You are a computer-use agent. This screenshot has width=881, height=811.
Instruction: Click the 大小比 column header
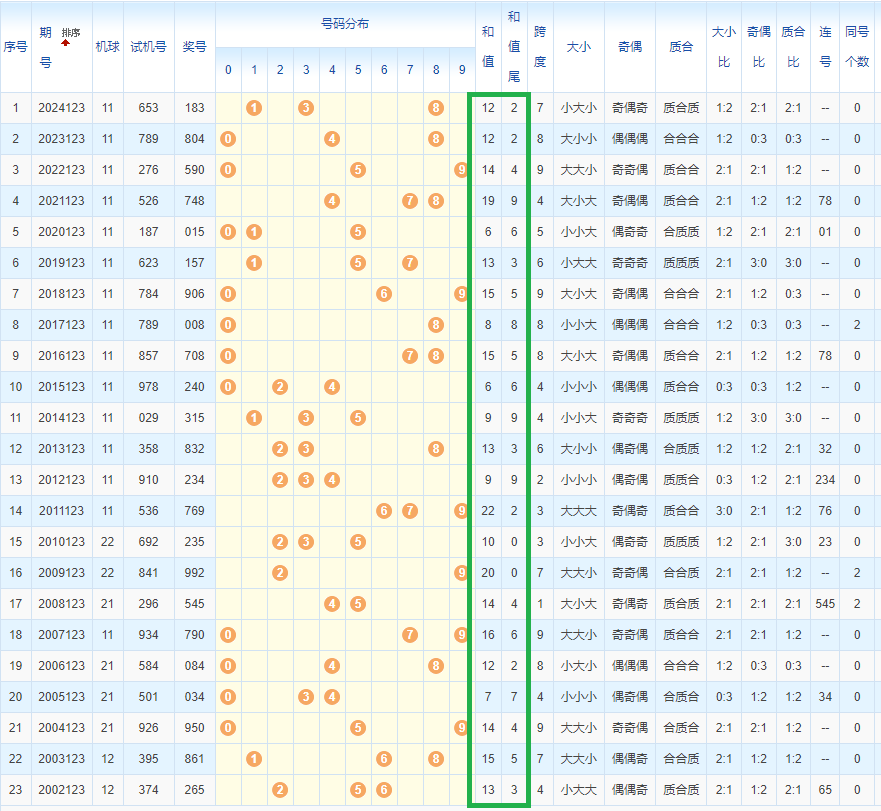[723, 46]
